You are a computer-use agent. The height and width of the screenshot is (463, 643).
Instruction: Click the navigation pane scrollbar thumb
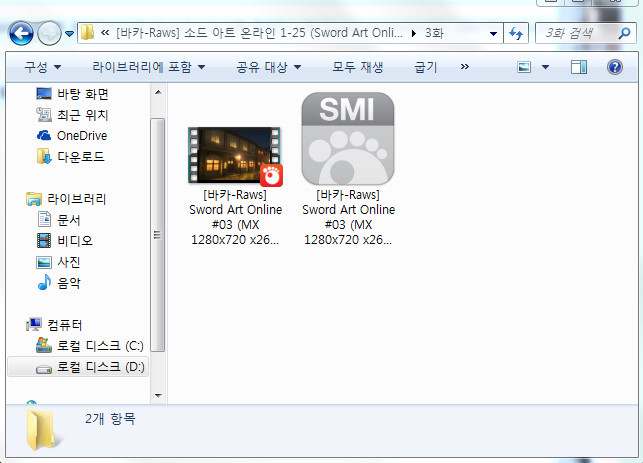coord(157,235)
